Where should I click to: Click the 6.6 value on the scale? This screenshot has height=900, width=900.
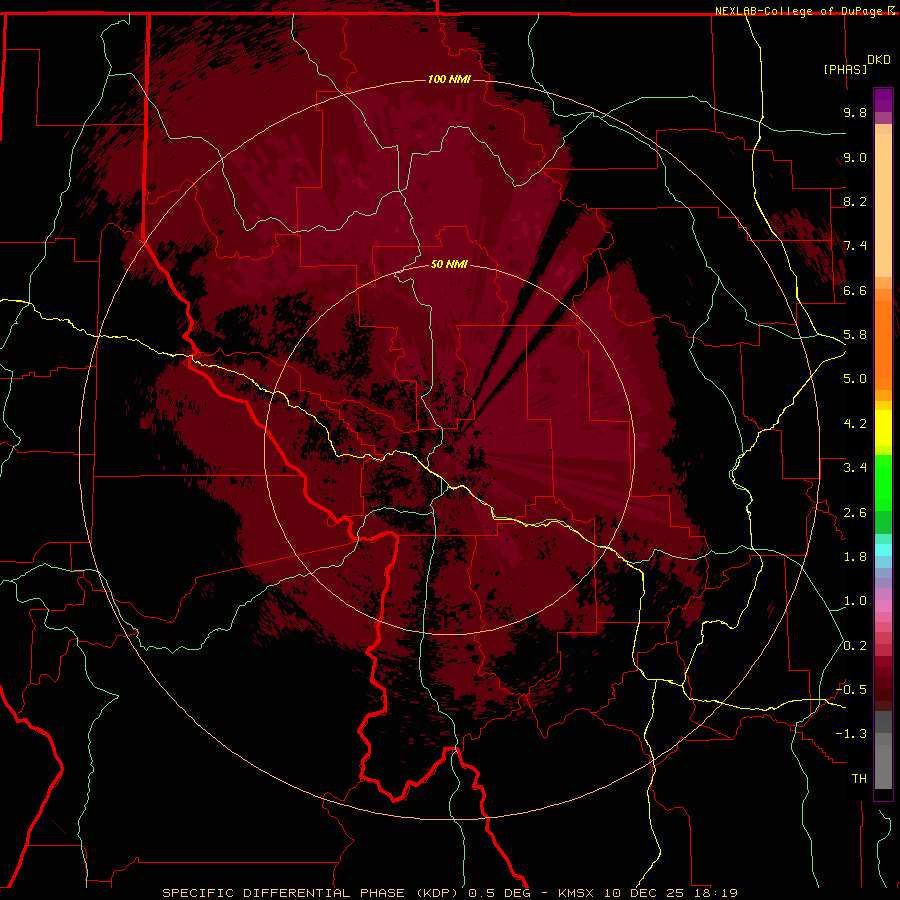tap(855, 290)
